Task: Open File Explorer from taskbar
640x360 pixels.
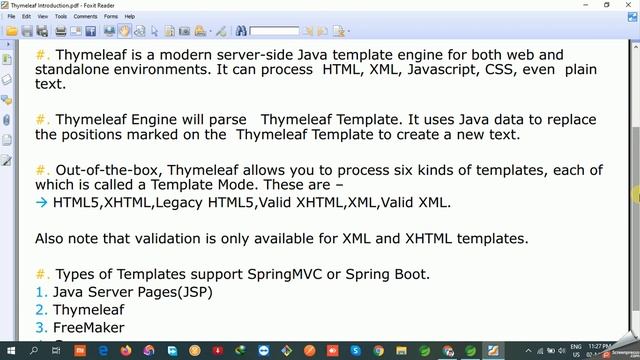Action: 402,351
